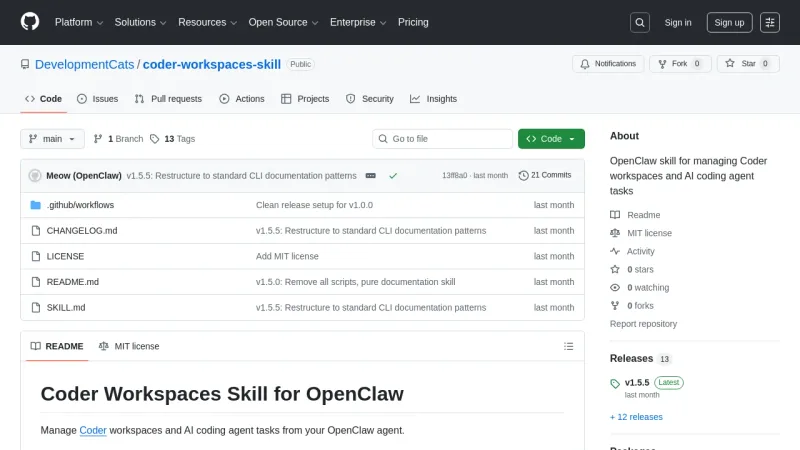Switch to the Projects tab
The height and width of the screenshot is (450, 800).
click(x=305, y=99)
